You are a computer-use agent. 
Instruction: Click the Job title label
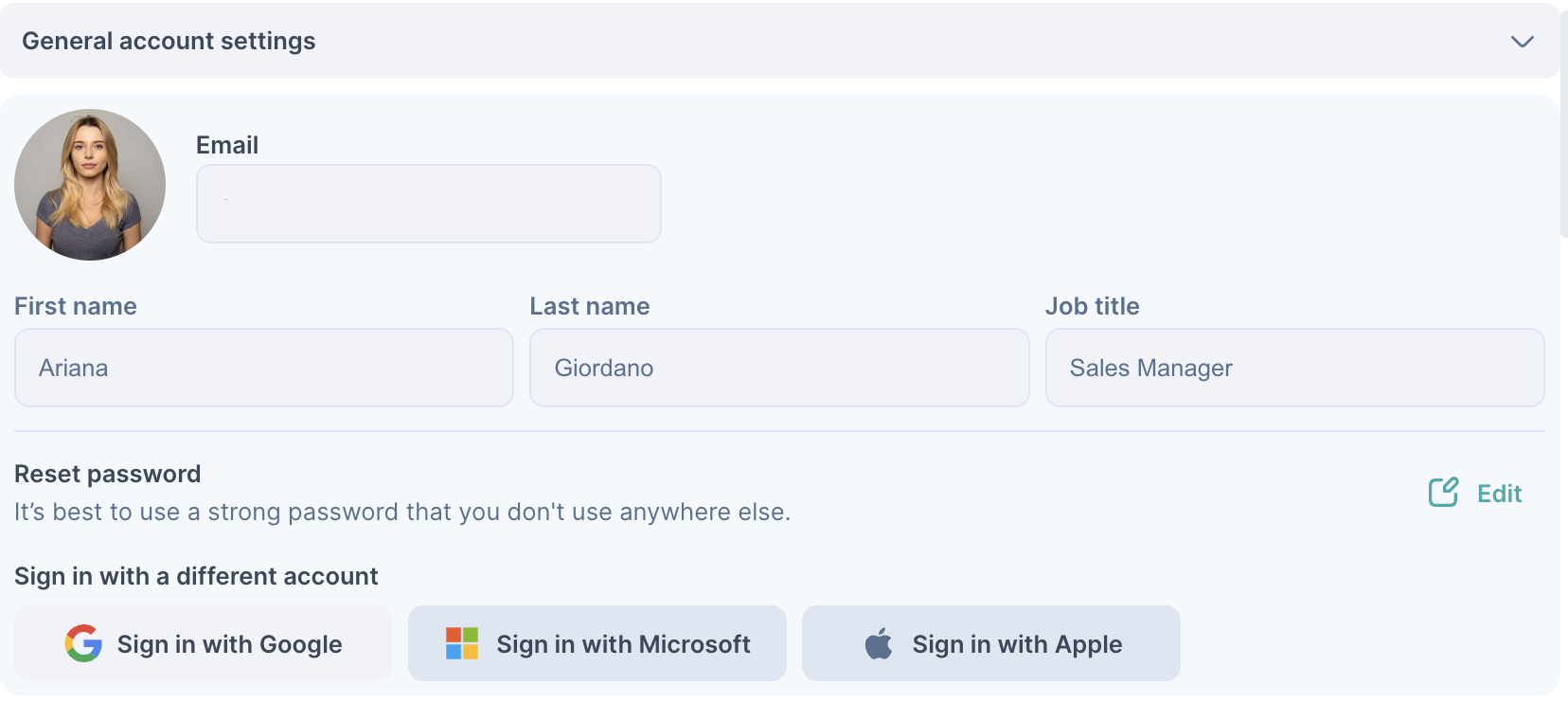pos(1093,306)
